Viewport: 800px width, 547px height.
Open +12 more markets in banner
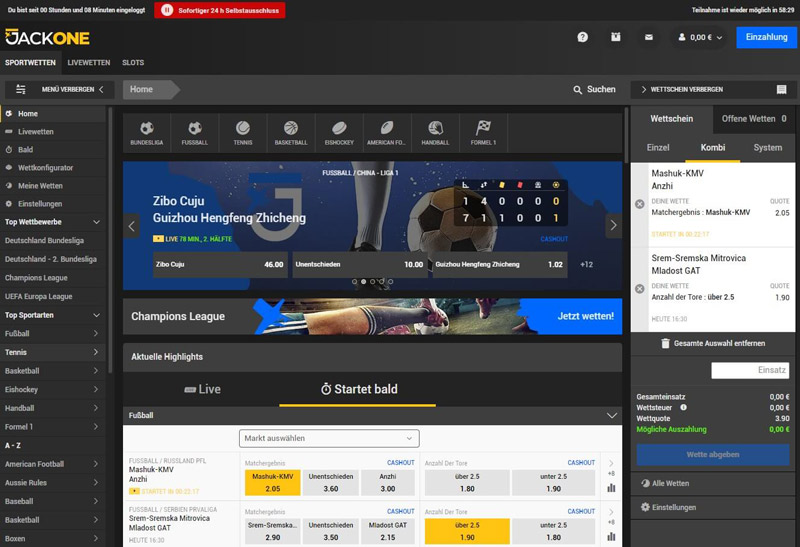pyautogui.click(x=587, y=264)
